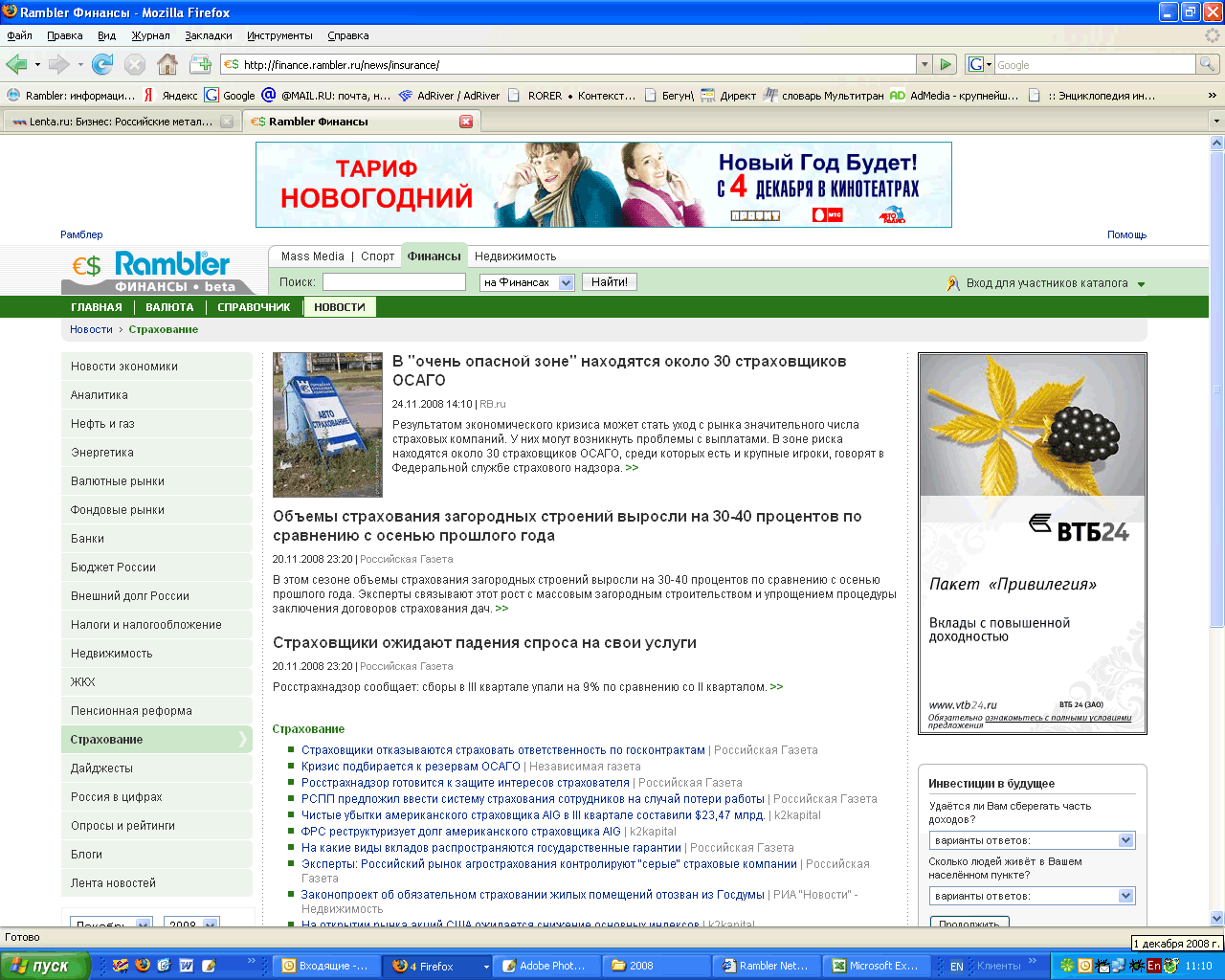Viewport: 1225px width, 980px height.
Task: Click the search magnifier icon in the Google box
Action: [x=1208, y=64]
